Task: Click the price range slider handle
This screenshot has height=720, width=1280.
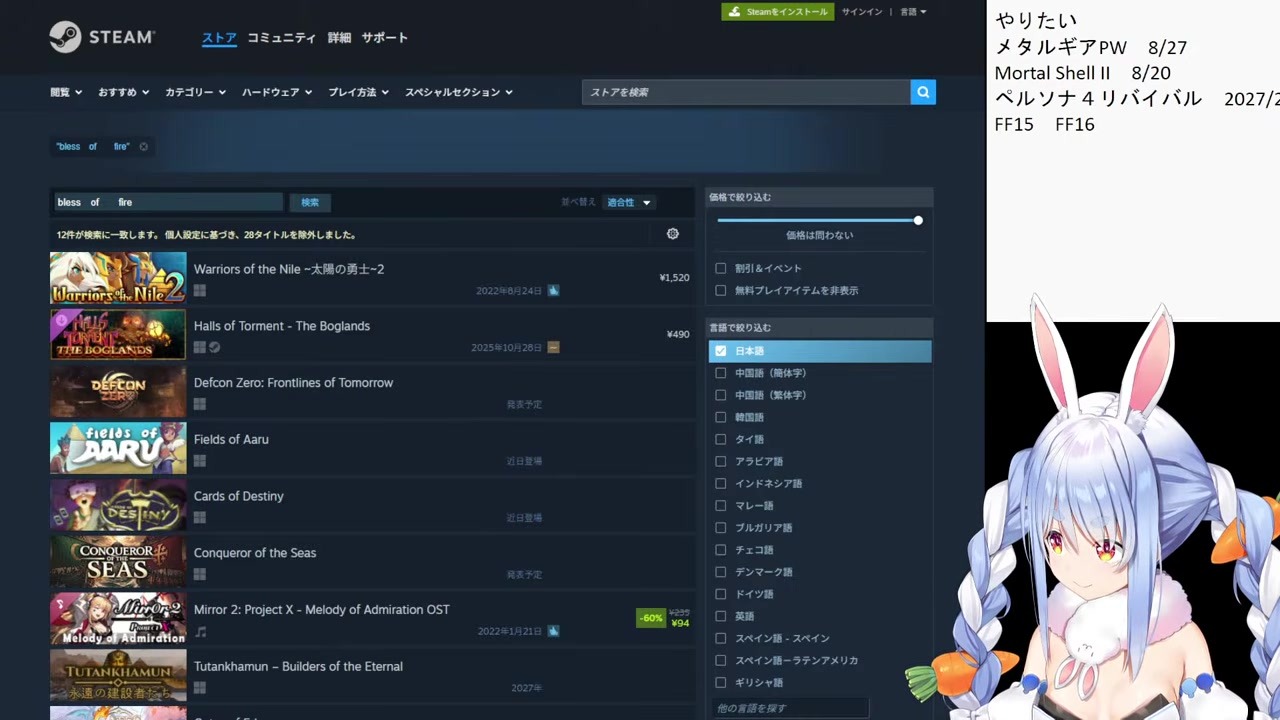Action: click(918, 220)
